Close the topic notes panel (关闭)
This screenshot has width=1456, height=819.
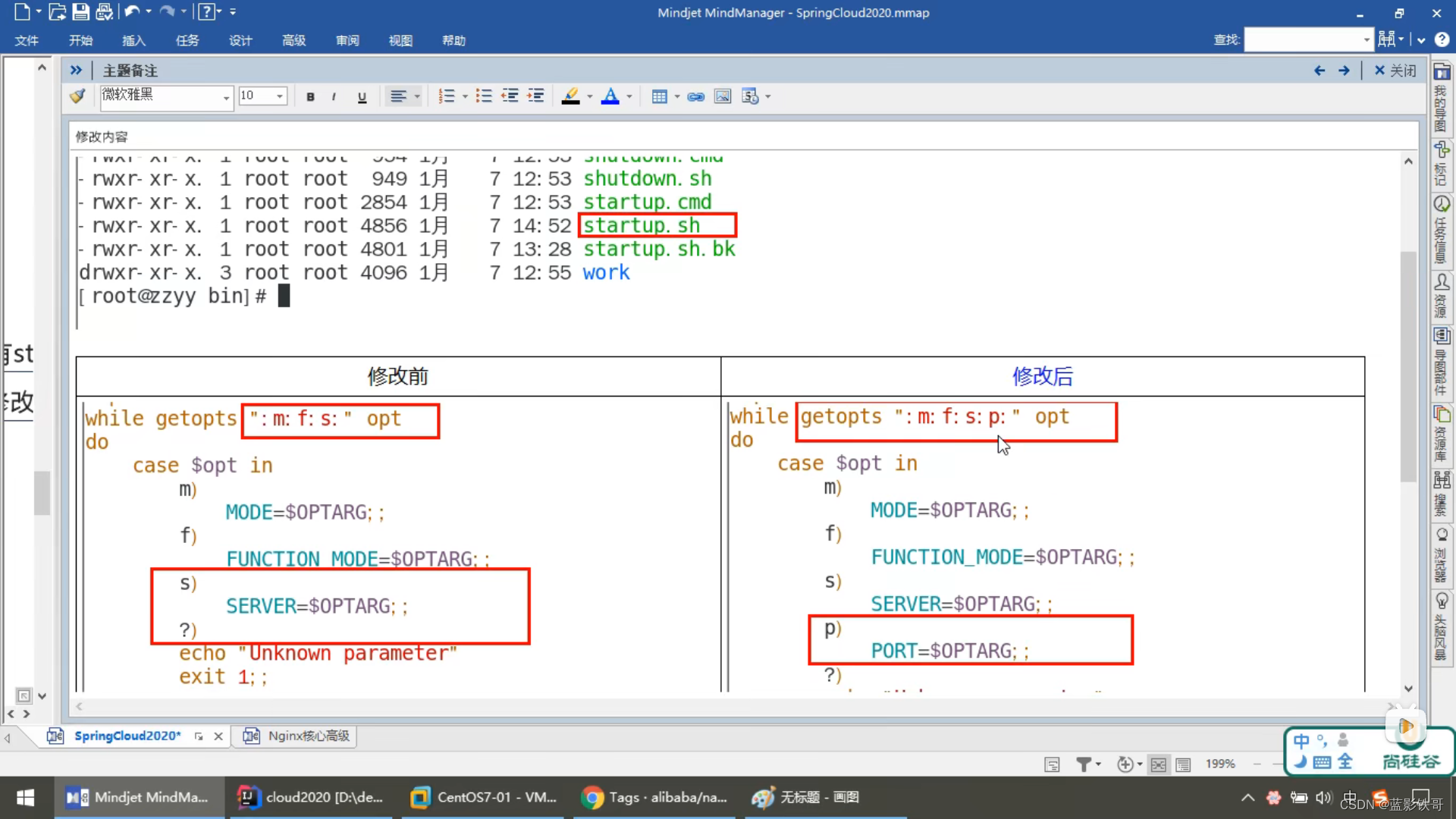pyautogui.click(x=1395, y=71)
